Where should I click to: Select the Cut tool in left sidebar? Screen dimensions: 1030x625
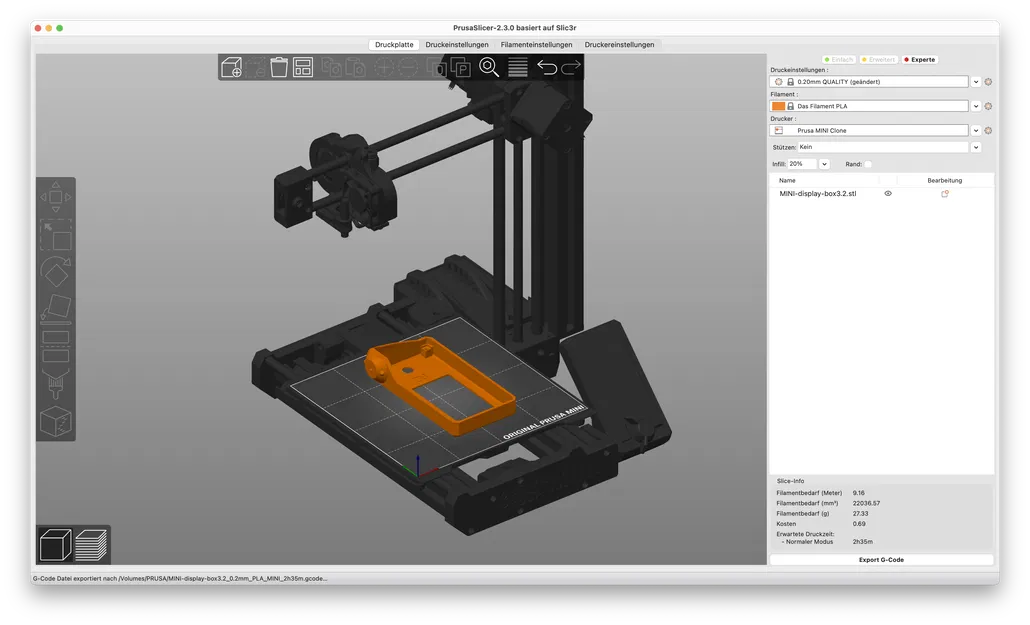coord(56,346)
